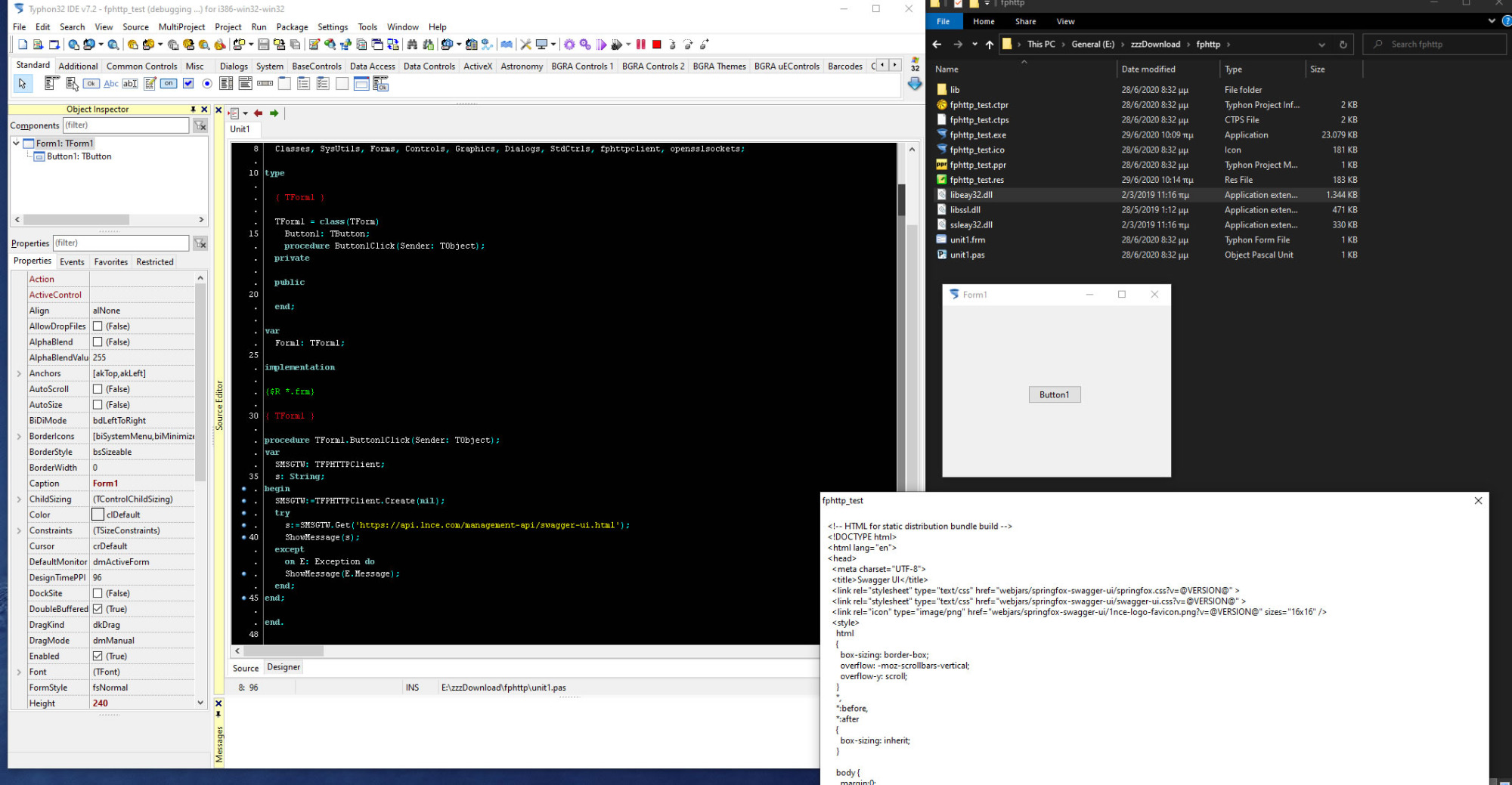Click Object Inspector properties vertical scrollbar

tap(200, 382)
